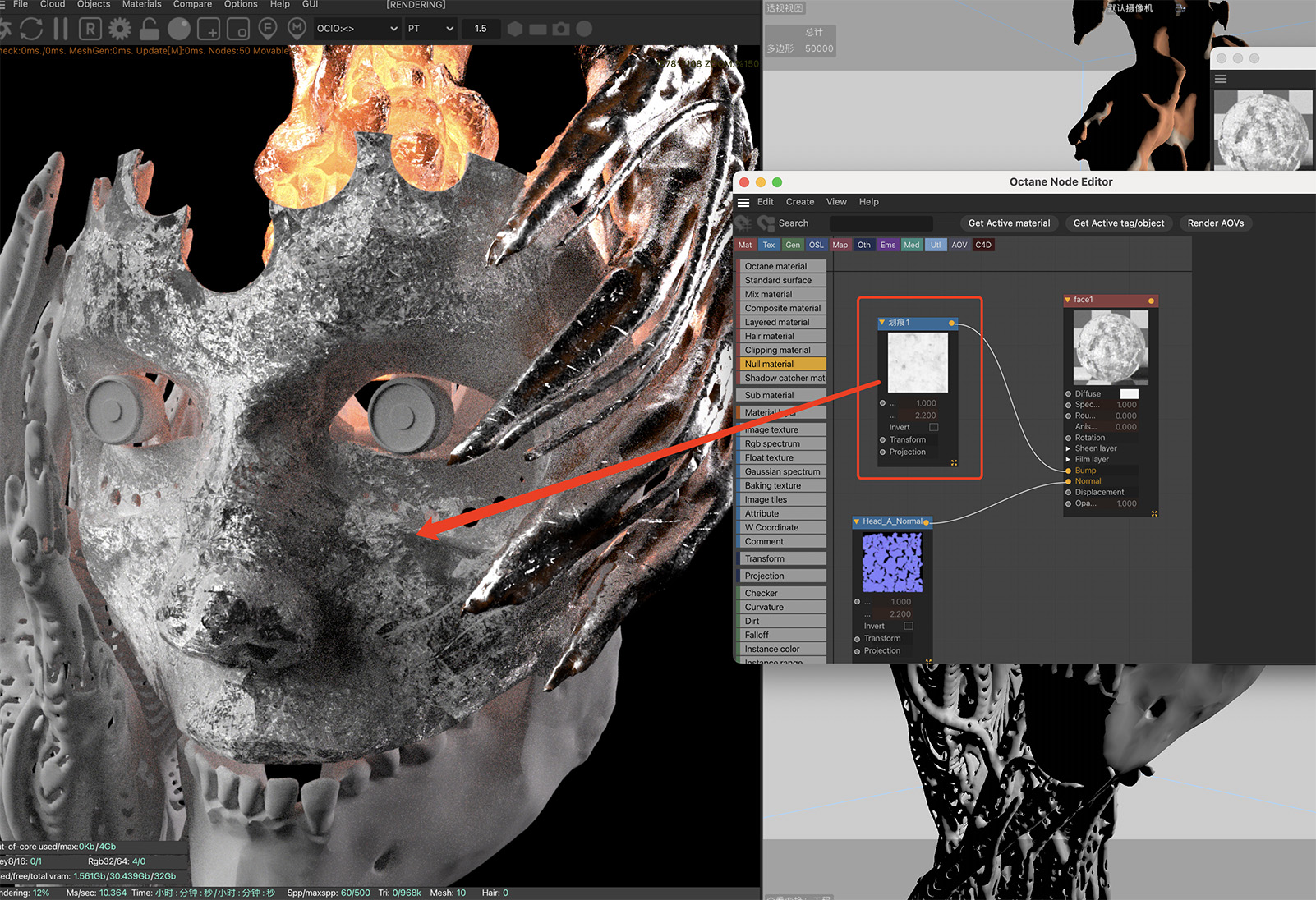
Task: Click the 1.5 value field in toolbar
Action: [x=481, y=29]
